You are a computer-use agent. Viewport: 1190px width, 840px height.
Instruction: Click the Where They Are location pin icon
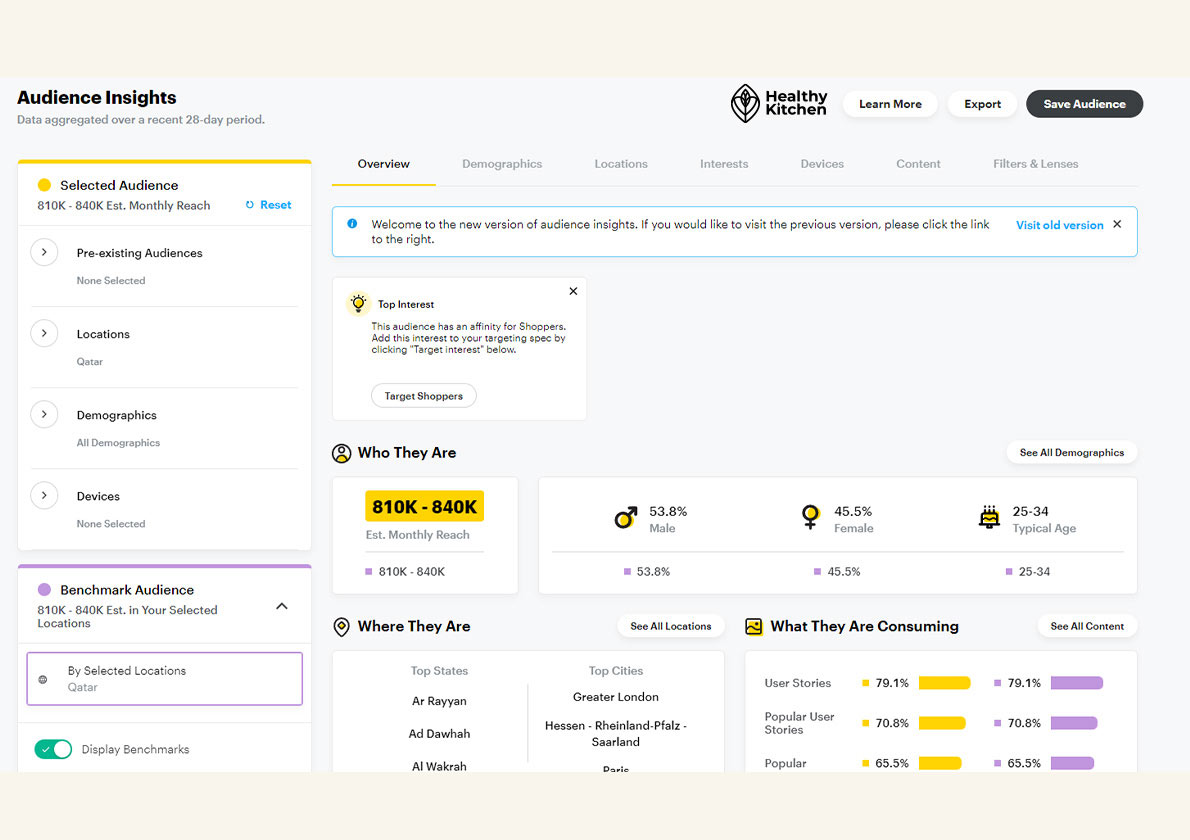[341, 627]
